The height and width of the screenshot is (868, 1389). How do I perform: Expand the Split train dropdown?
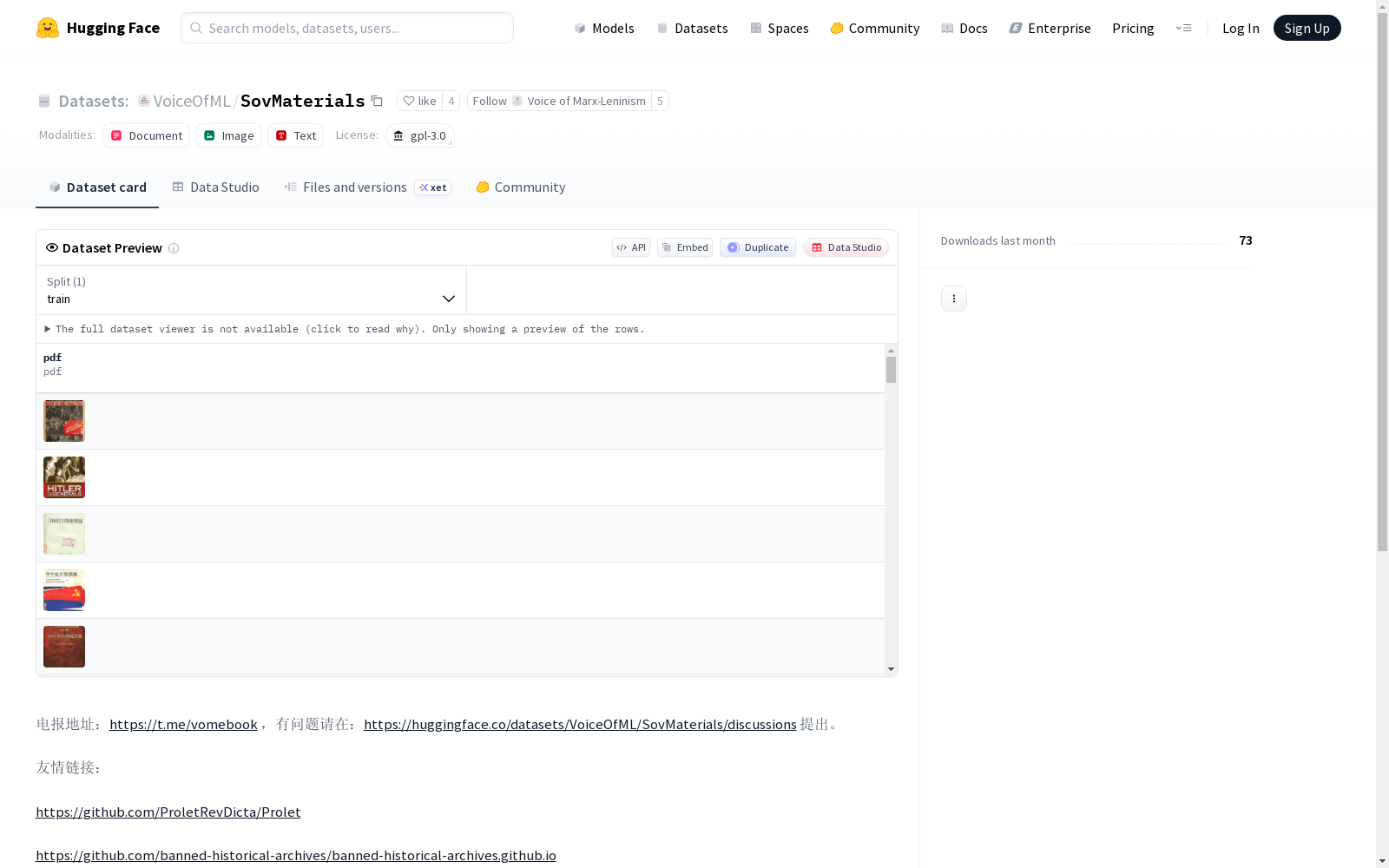click(252, 290)
